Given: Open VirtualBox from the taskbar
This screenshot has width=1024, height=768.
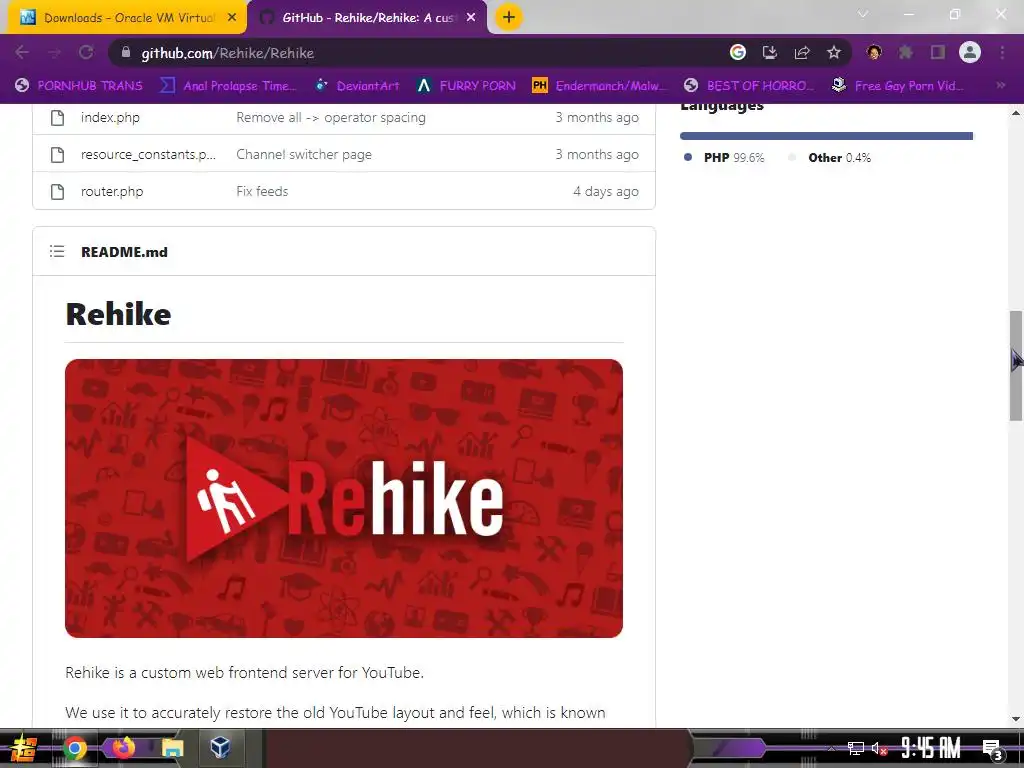Looking at the screenshot, I should pos(220,748).
